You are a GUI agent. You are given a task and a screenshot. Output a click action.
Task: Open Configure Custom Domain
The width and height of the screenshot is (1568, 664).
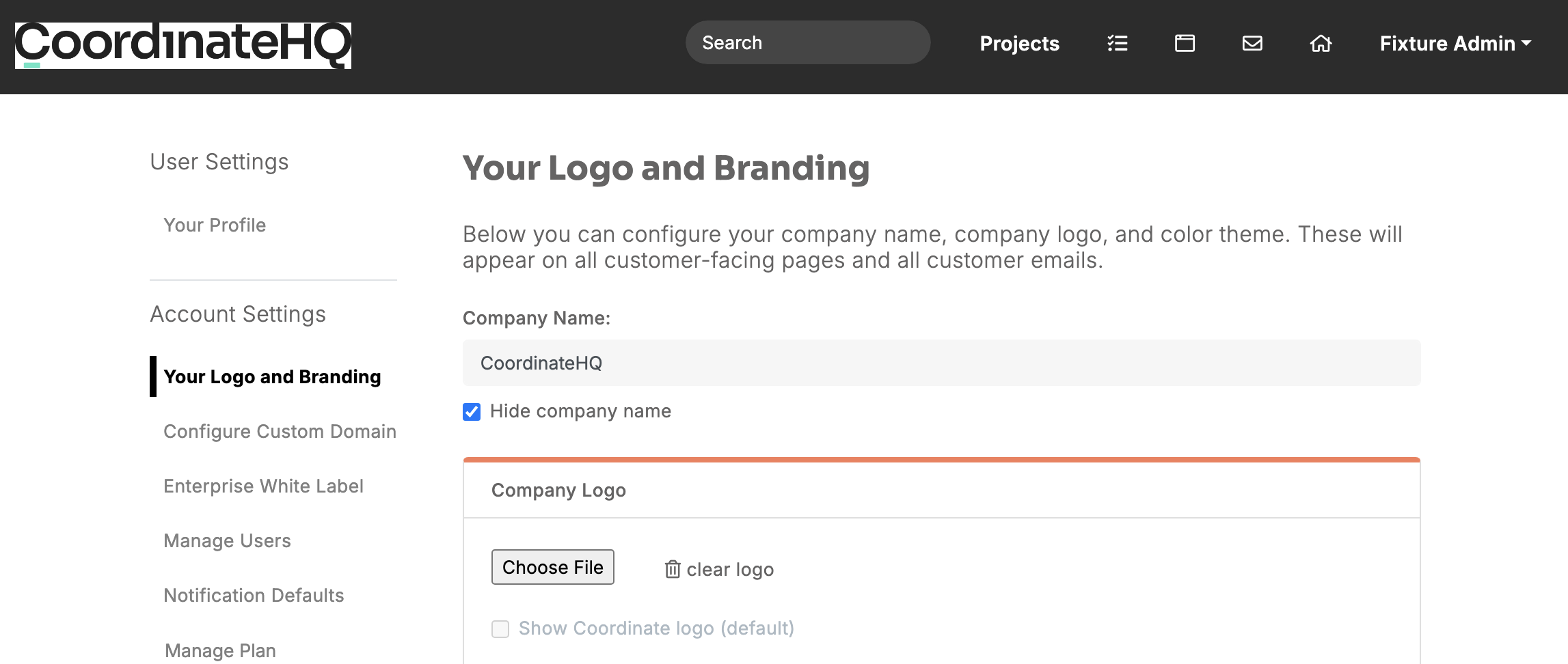point(280,431)
